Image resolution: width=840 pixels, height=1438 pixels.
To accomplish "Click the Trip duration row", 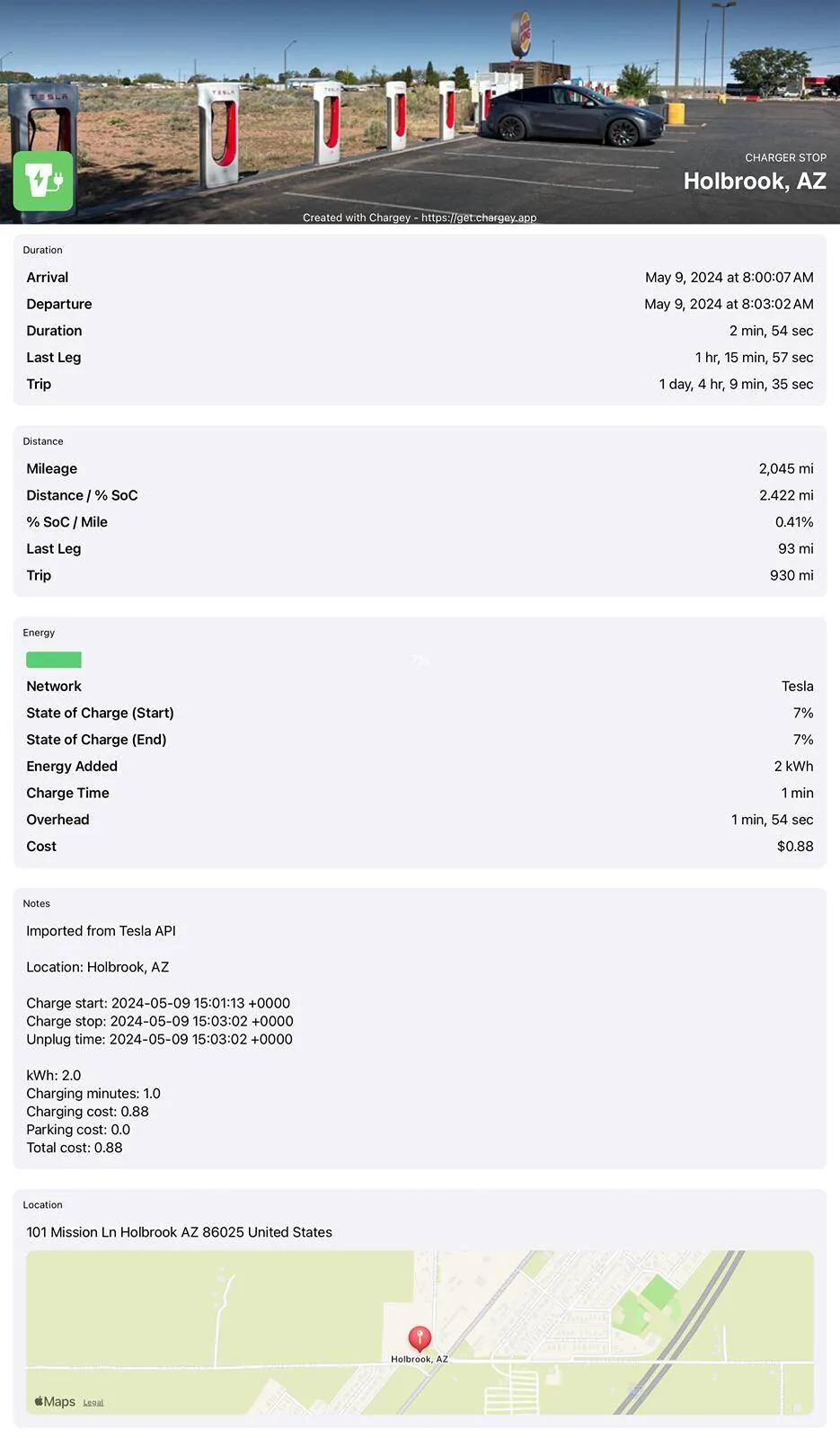I will tap(420, 384).
